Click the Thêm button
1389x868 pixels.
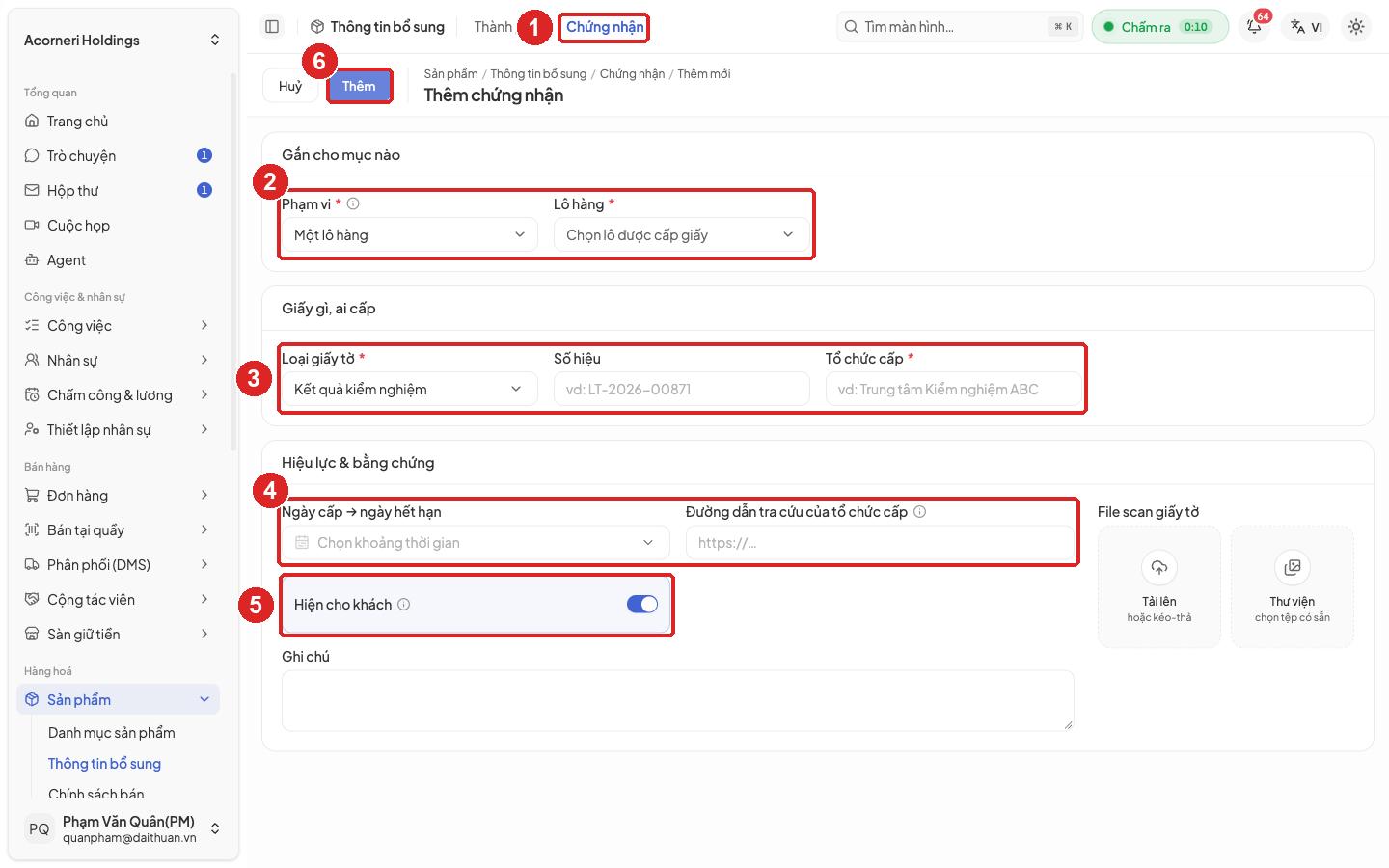pyautogui.click(x=359, y=86)
